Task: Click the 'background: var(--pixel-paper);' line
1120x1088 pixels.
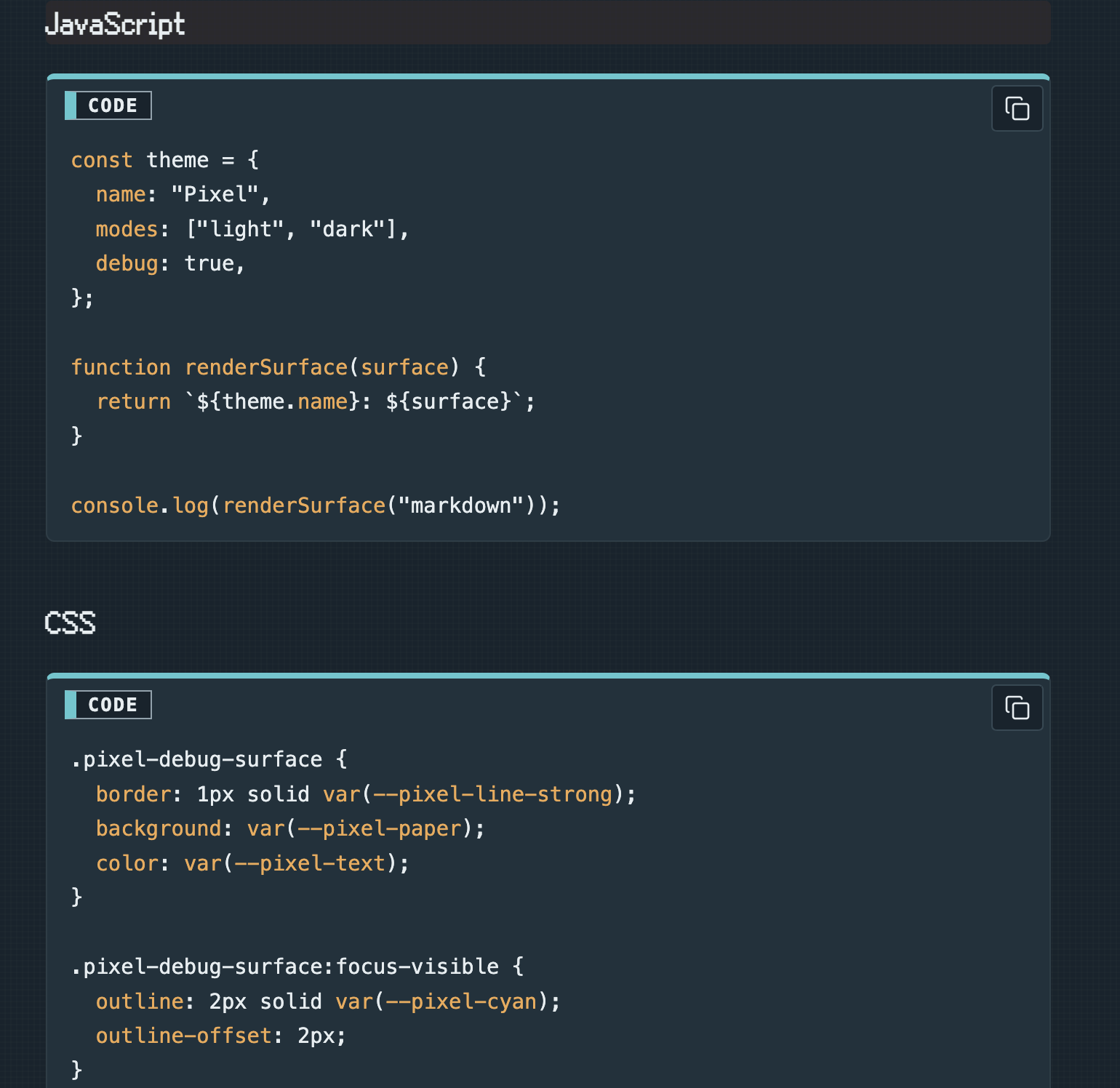Action: [x=290, y=828]
